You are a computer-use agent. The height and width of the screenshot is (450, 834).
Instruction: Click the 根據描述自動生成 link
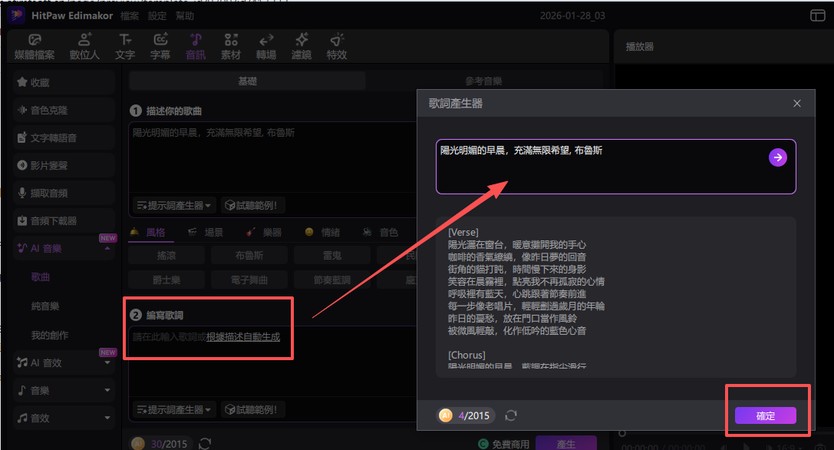pyautogui.click(x=243, y=337)
